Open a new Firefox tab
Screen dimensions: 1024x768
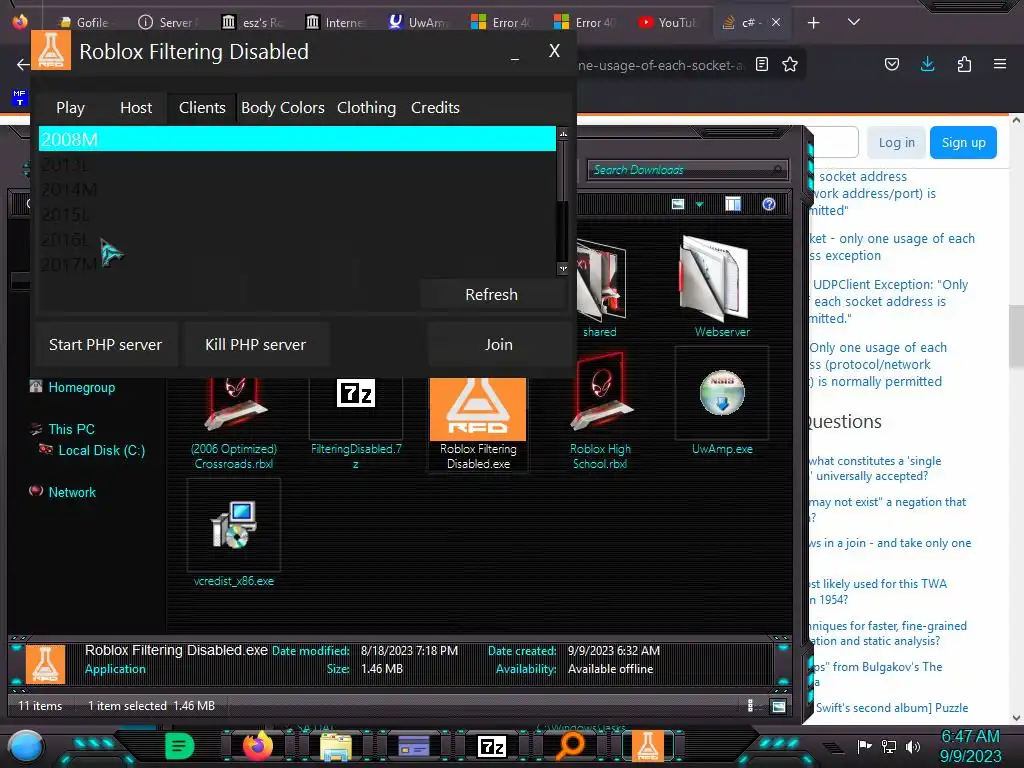pos(813,23)
